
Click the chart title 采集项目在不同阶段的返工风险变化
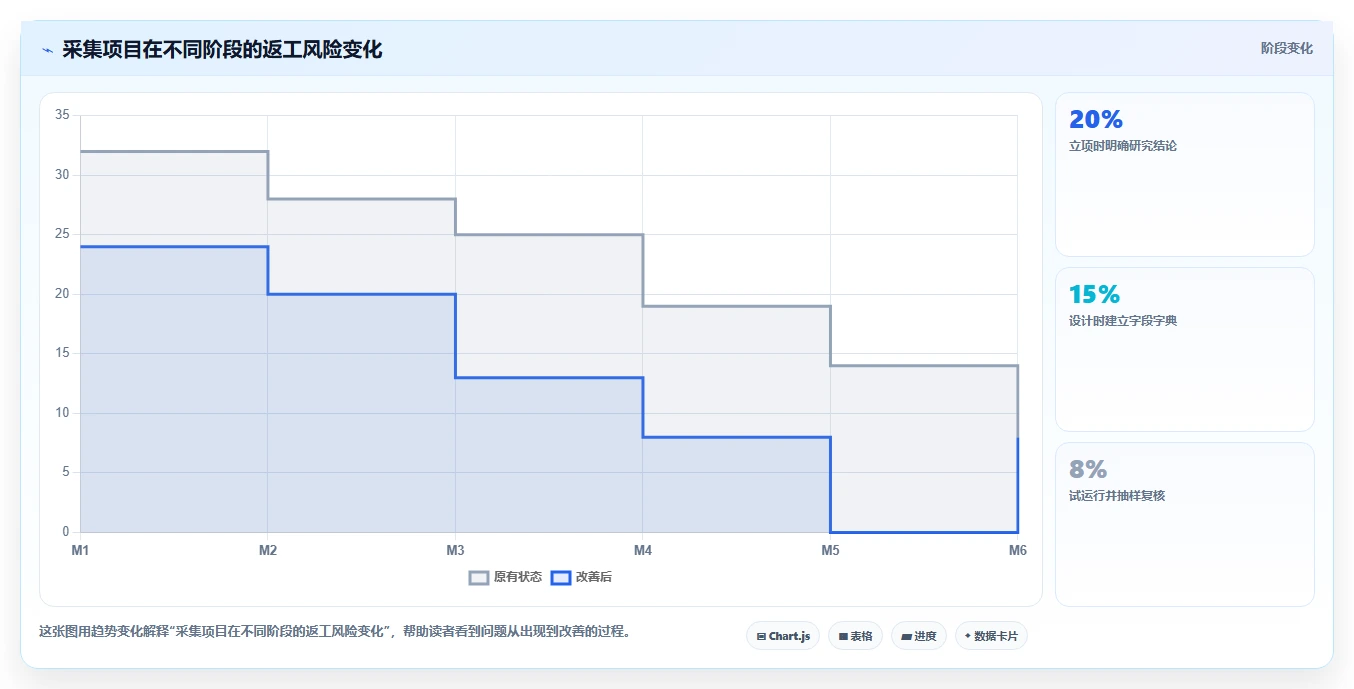point(222,49)
